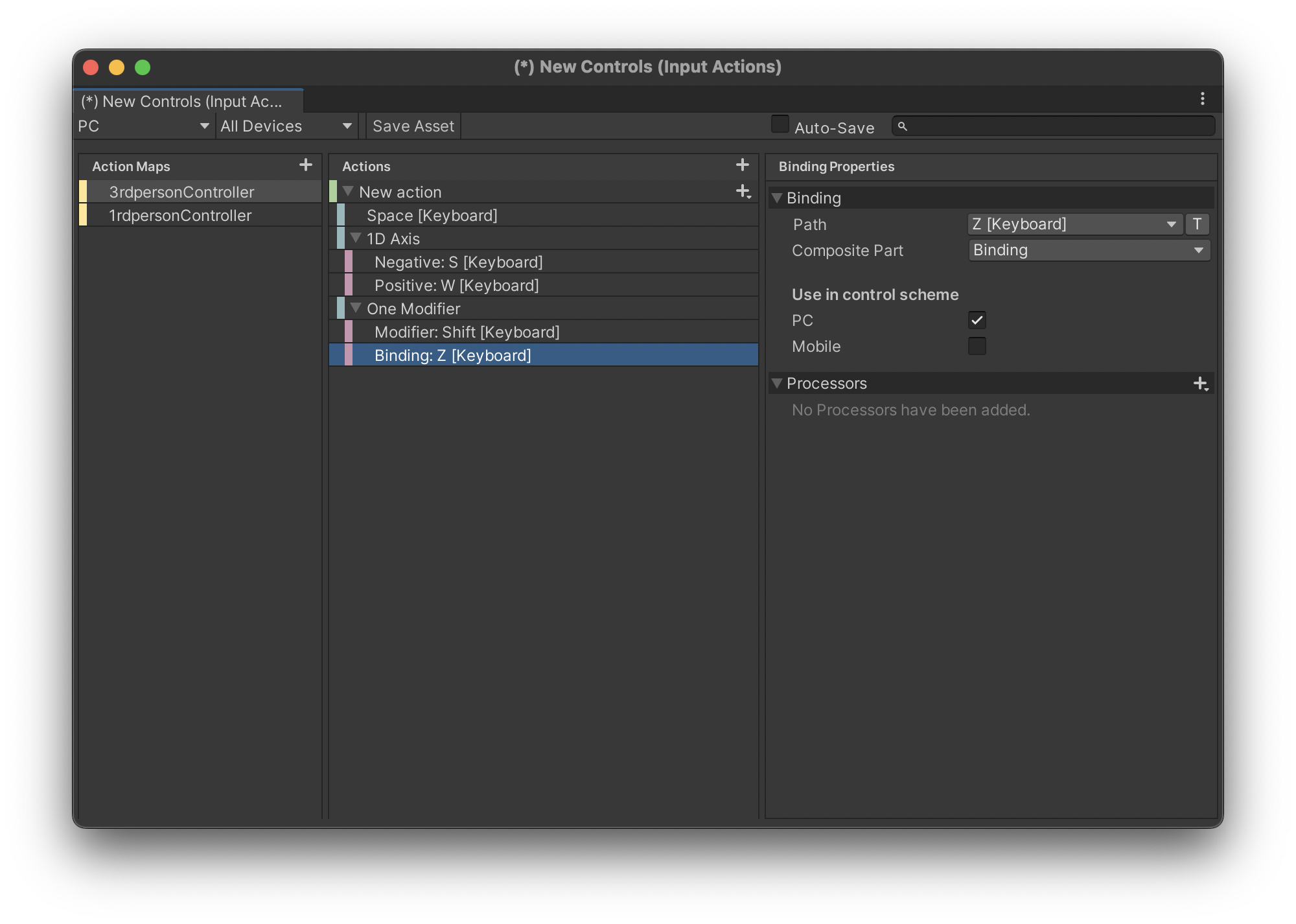
Task: Enable the Auto-Save checkbox
Action: [780, 124]
